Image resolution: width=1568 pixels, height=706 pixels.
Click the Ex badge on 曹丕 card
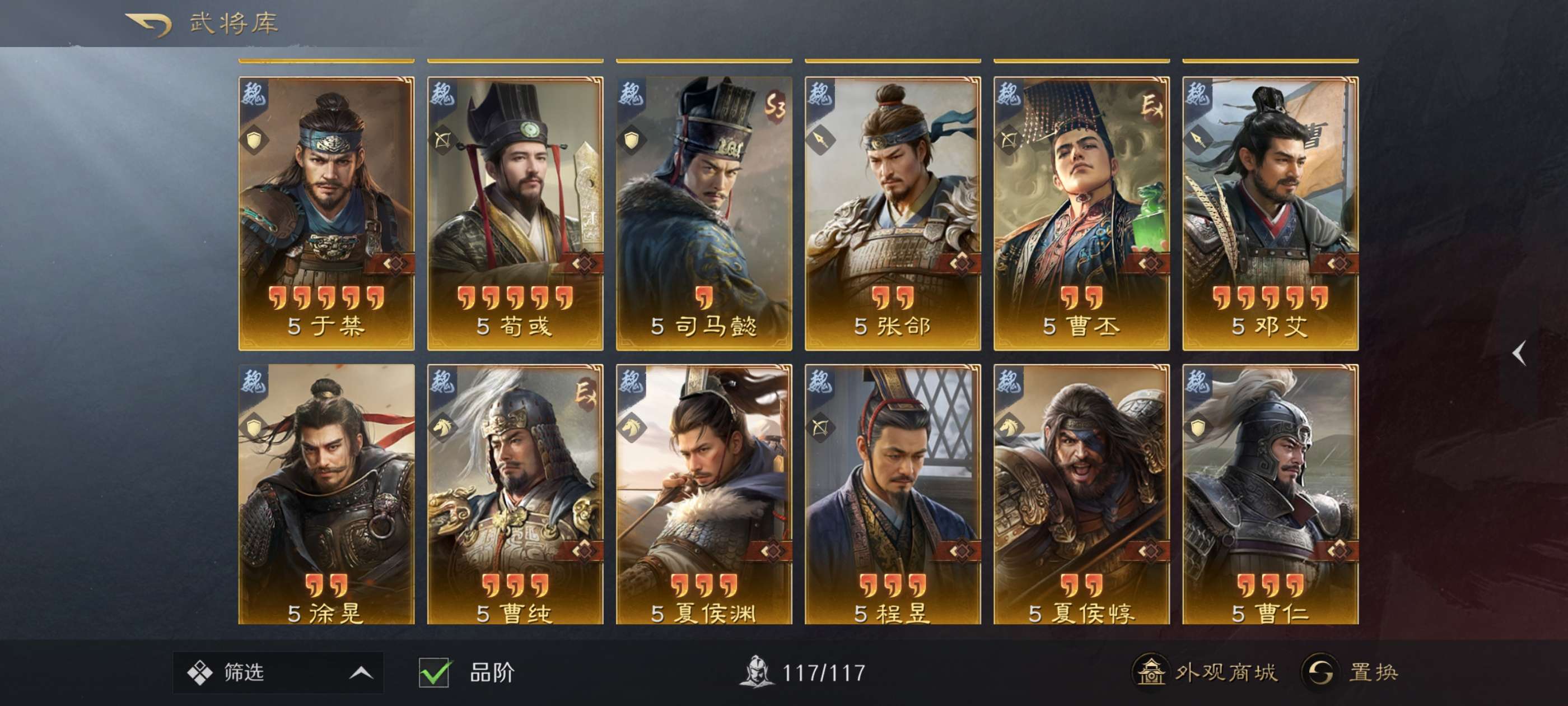(x=1152, y=106)
